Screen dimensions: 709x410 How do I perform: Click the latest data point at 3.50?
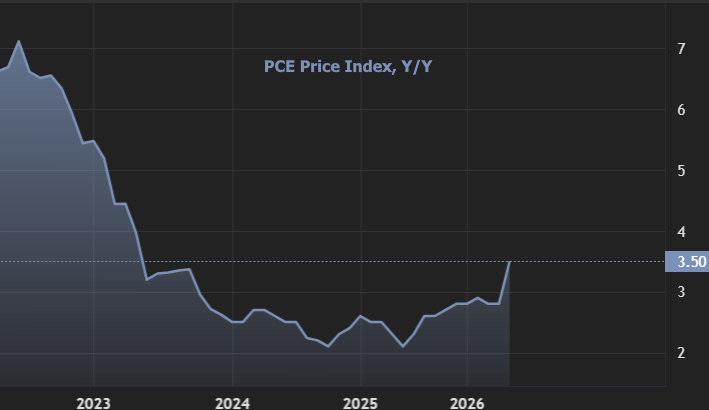coord(510,262)
